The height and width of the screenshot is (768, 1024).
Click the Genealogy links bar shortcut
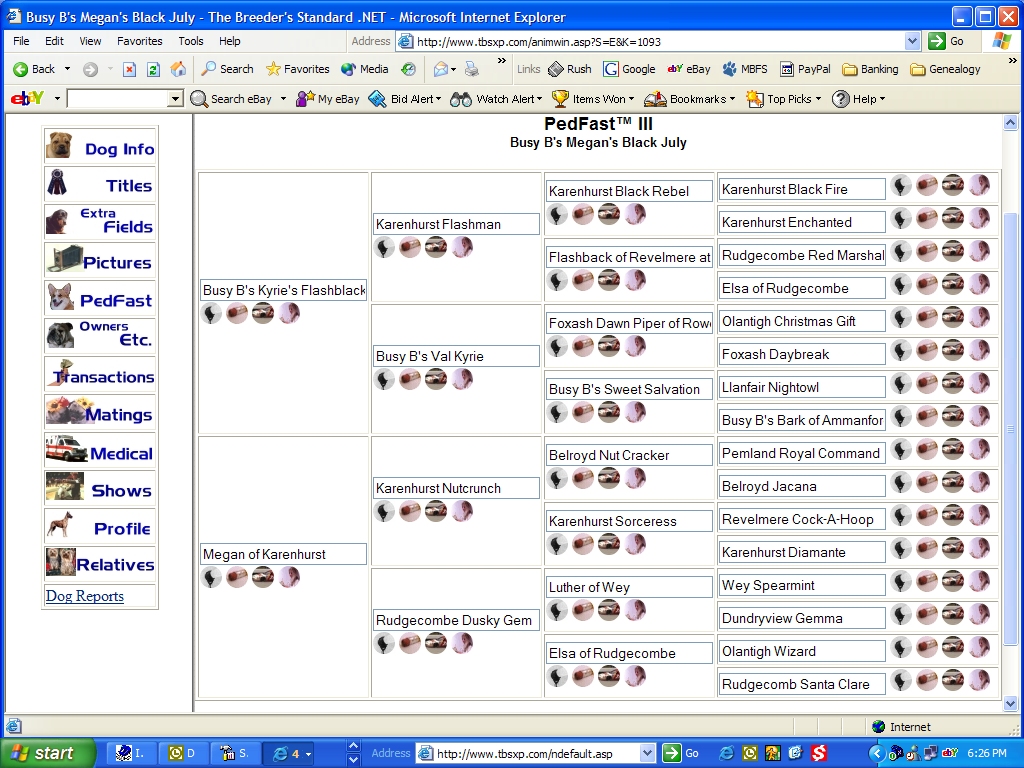944,69
